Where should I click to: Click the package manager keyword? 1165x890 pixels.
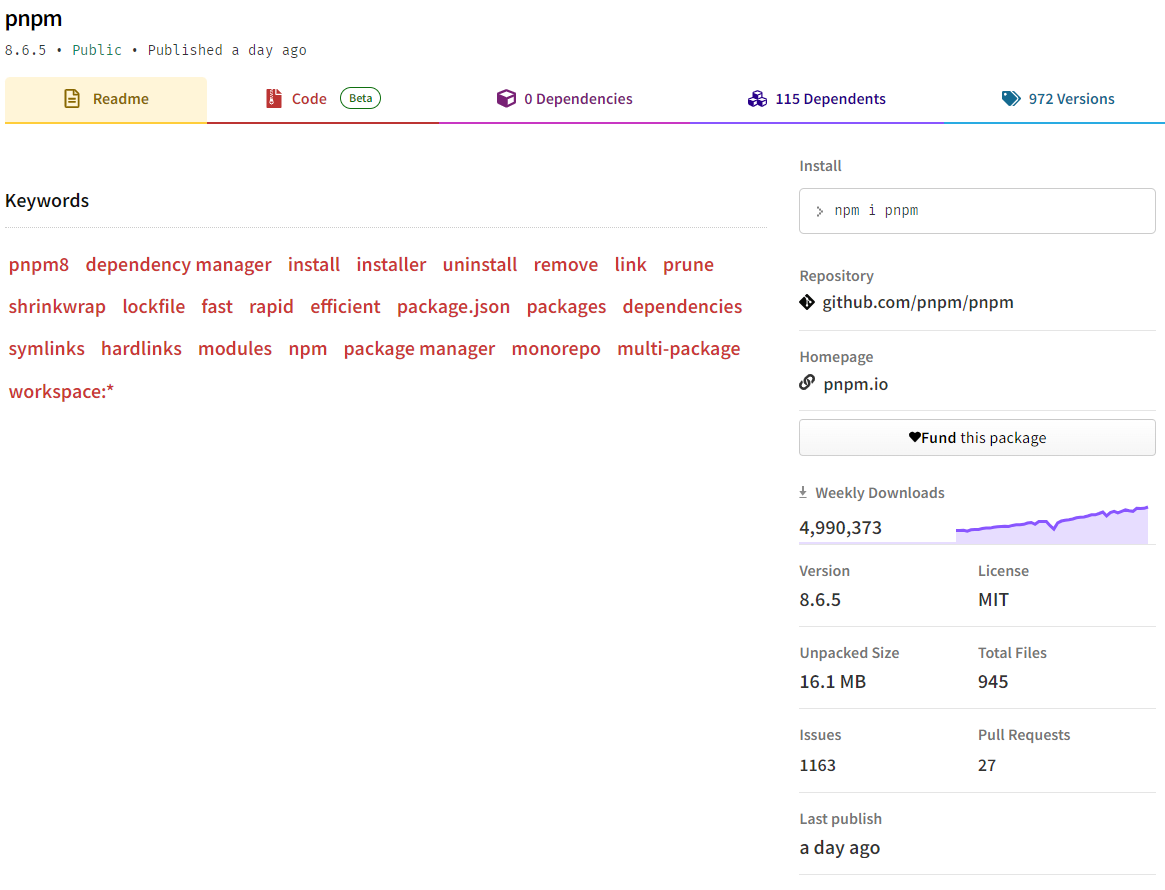[419, 349]
